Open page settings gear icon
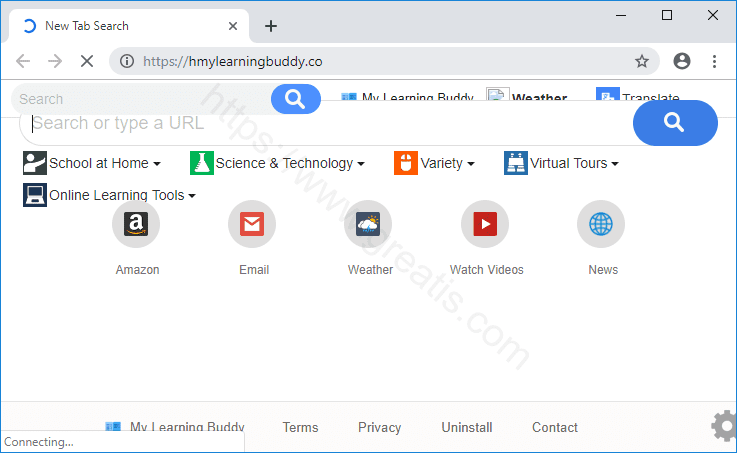 723,426
